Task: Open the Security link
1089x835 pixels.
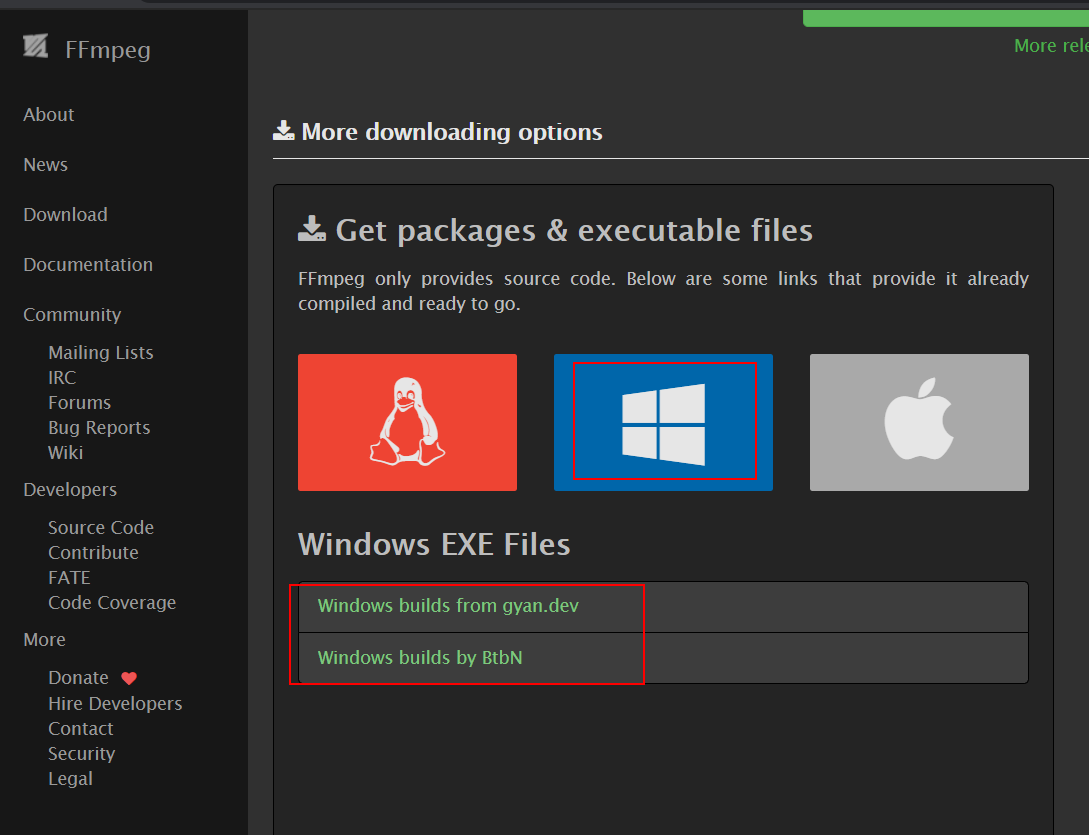Action: [x=82, y=754]
